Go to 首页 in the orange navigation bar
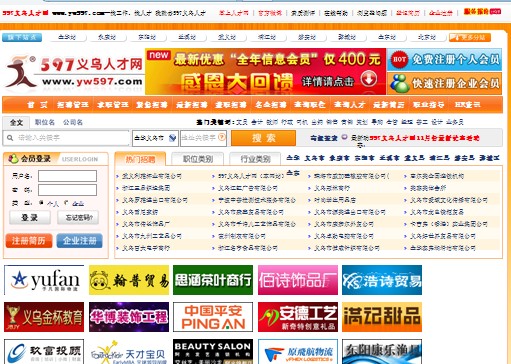The height and width of the screenshot is (364, 511). pyautogui.click(x=37, y=105)
